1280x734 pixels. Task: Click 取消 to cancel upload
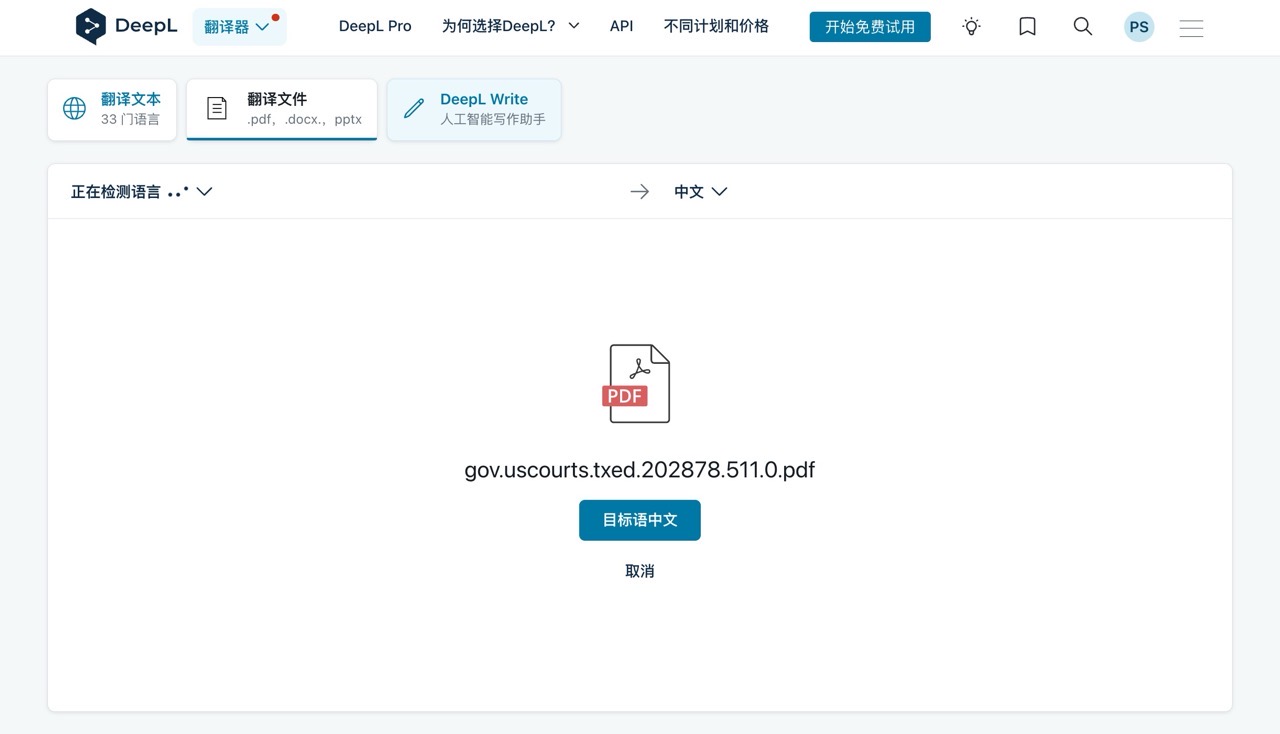click(x=640, y=571)
